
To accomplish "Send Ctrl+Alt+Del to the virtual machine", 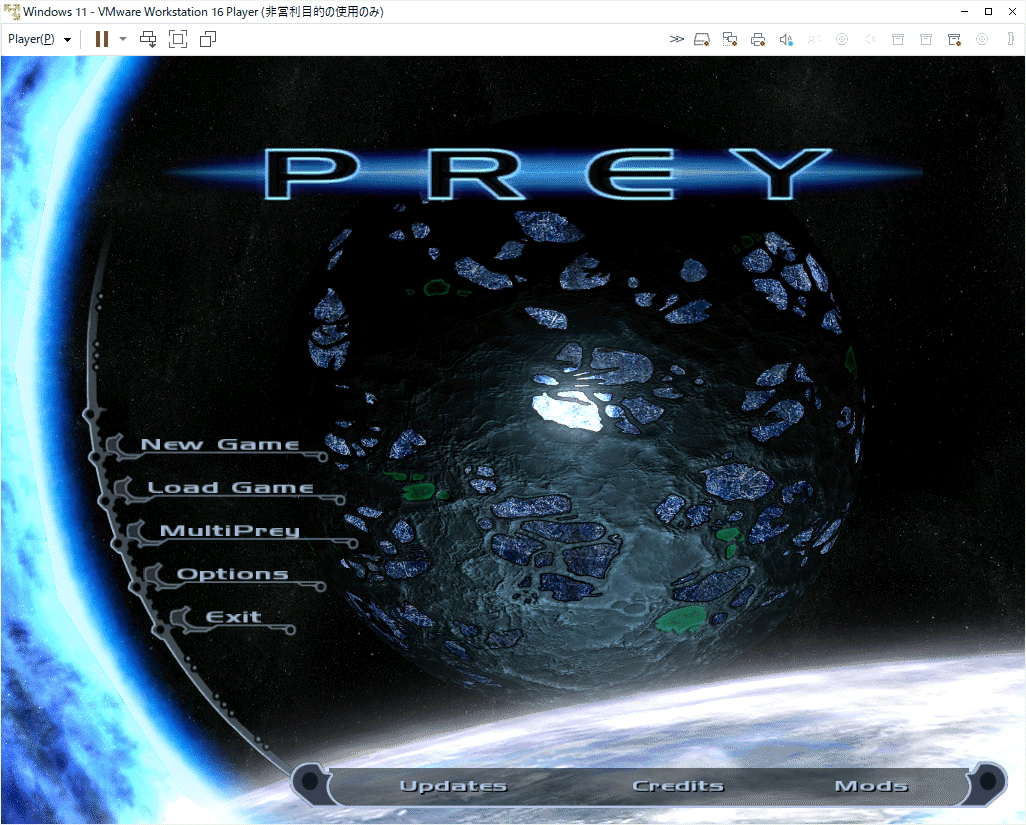I will point(149,39).
